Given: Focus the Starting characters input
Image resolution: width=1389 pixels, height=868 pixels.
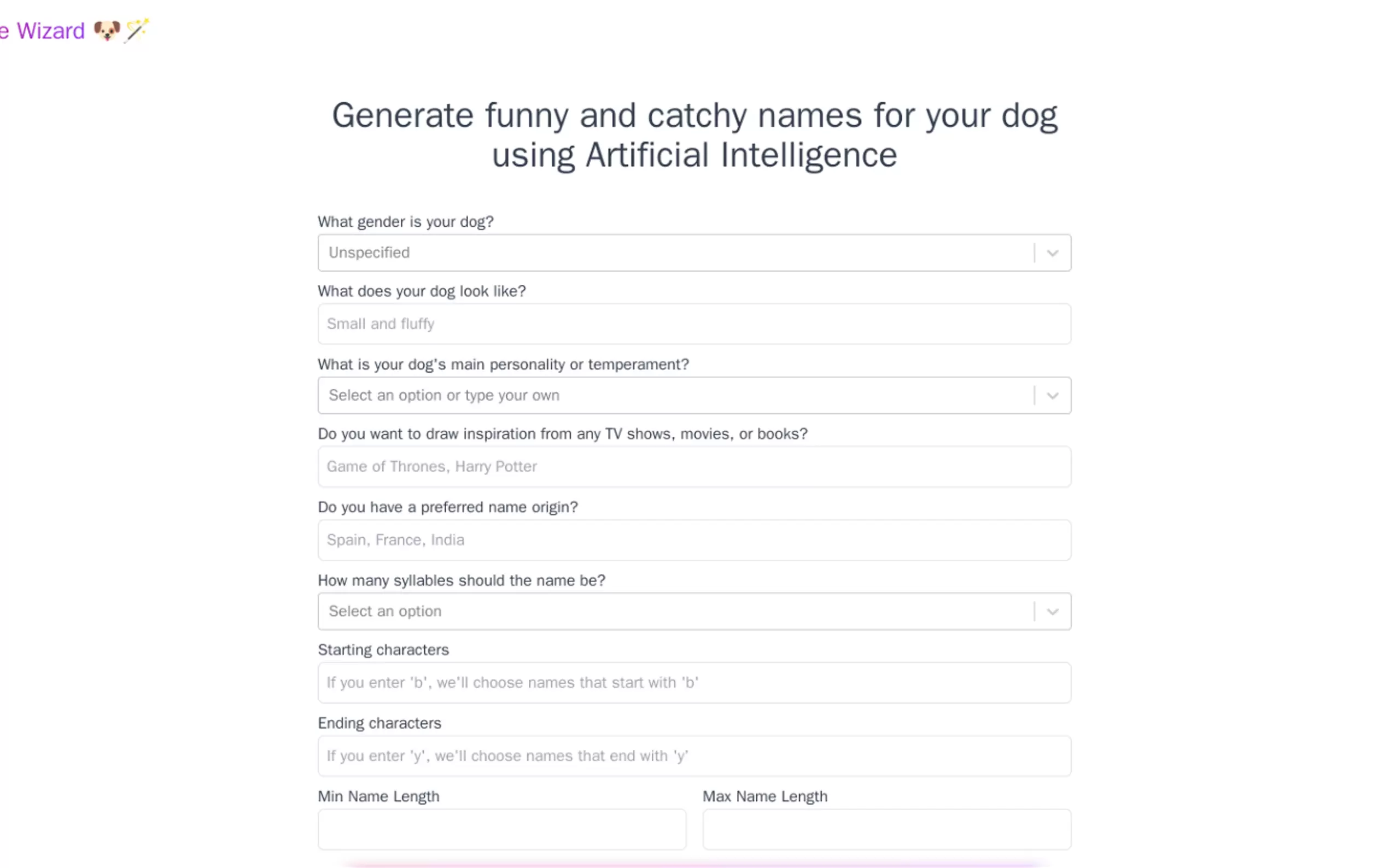Looking at the screenshot, I should click(693, 683).
